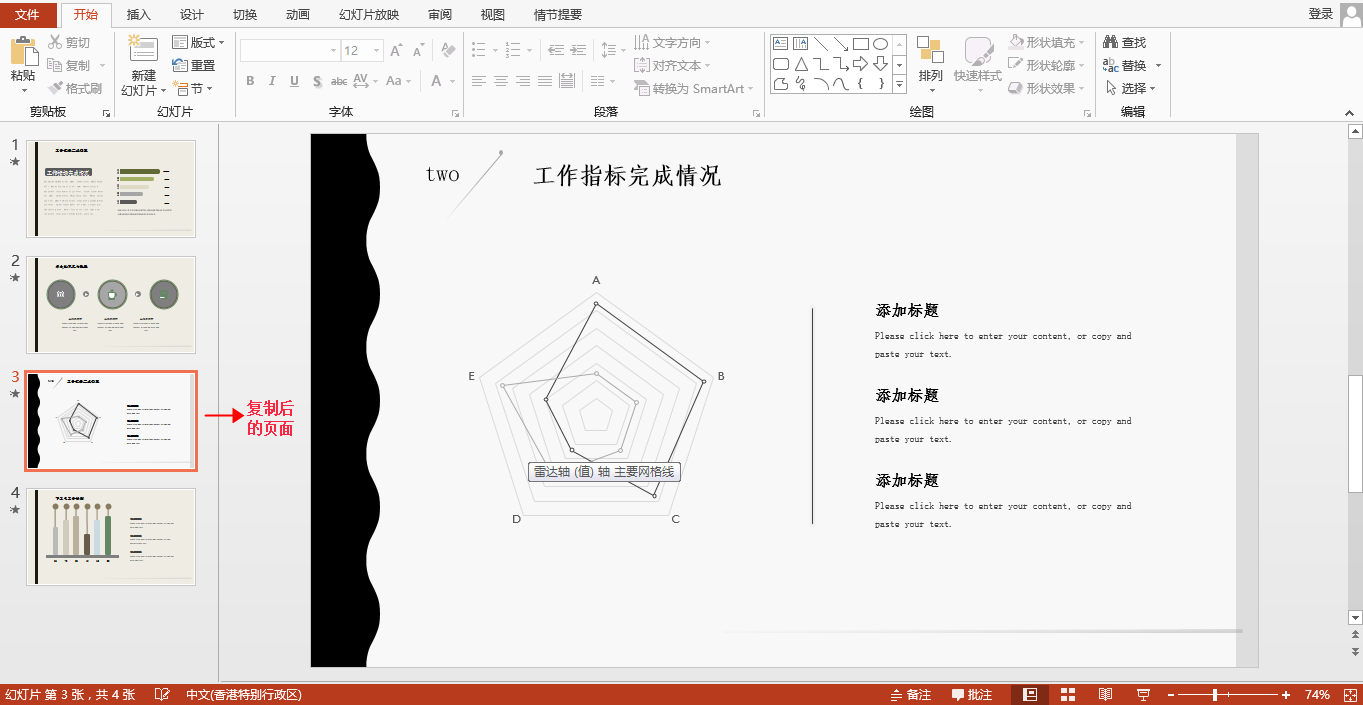
Task: Select the Format Painter (格式刷) tool
Action: (75, 88)
